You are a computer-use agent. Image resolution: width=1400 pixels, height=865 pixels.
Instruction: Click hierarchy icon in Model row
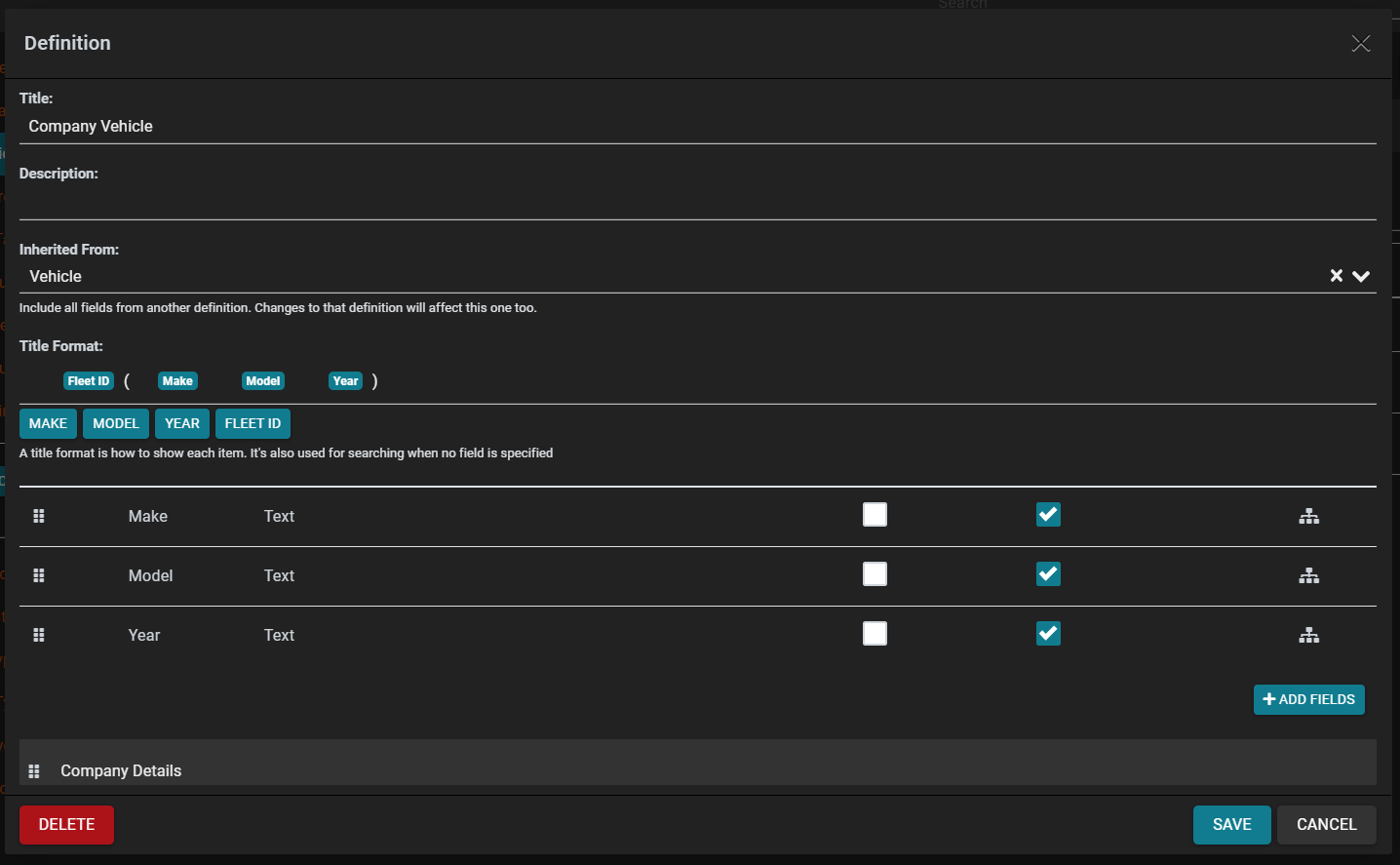click(x=1308, y=575)
